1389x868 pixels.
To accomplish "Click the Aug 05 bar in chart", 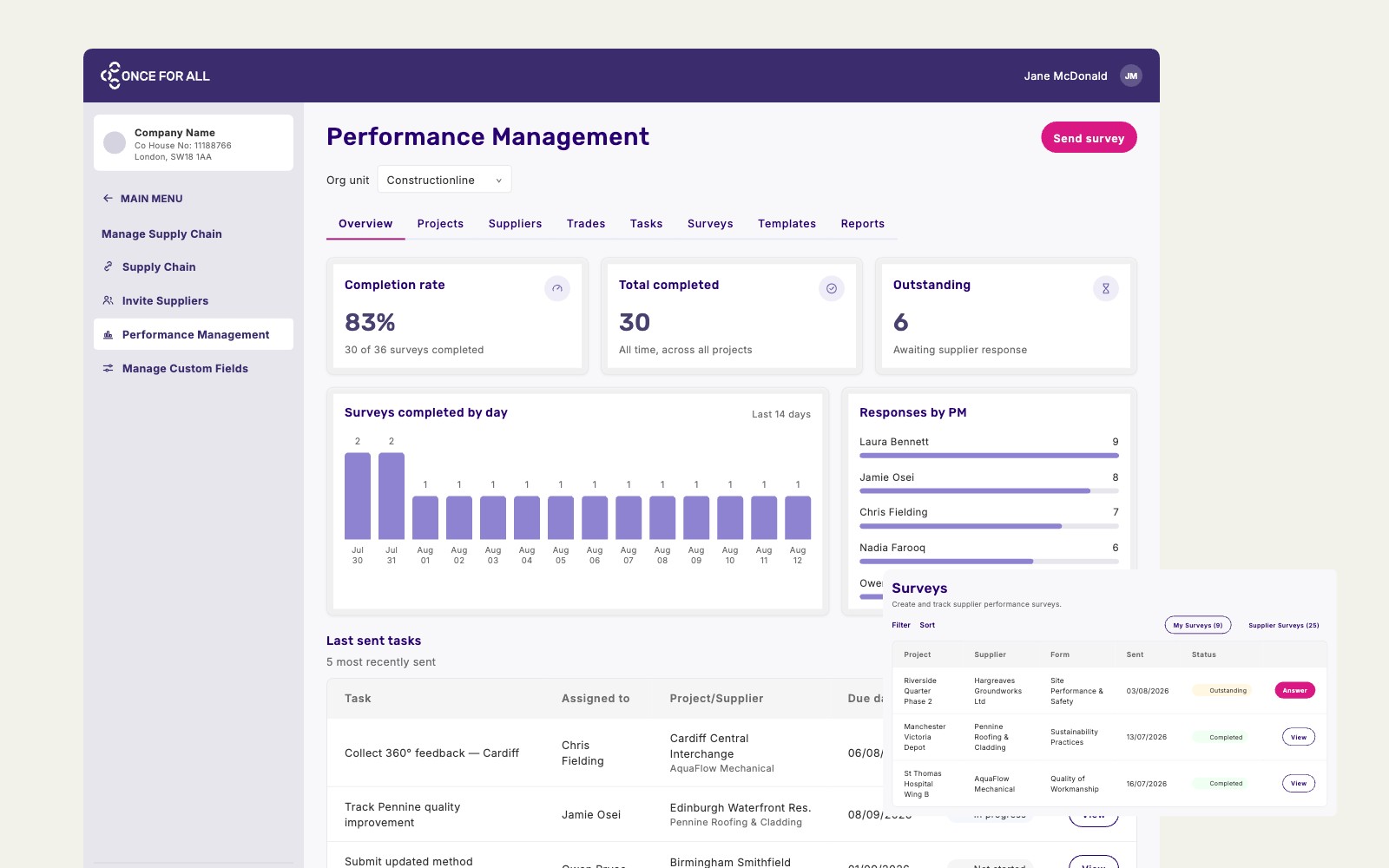I will pyautogui.click(x=561, y=517).
